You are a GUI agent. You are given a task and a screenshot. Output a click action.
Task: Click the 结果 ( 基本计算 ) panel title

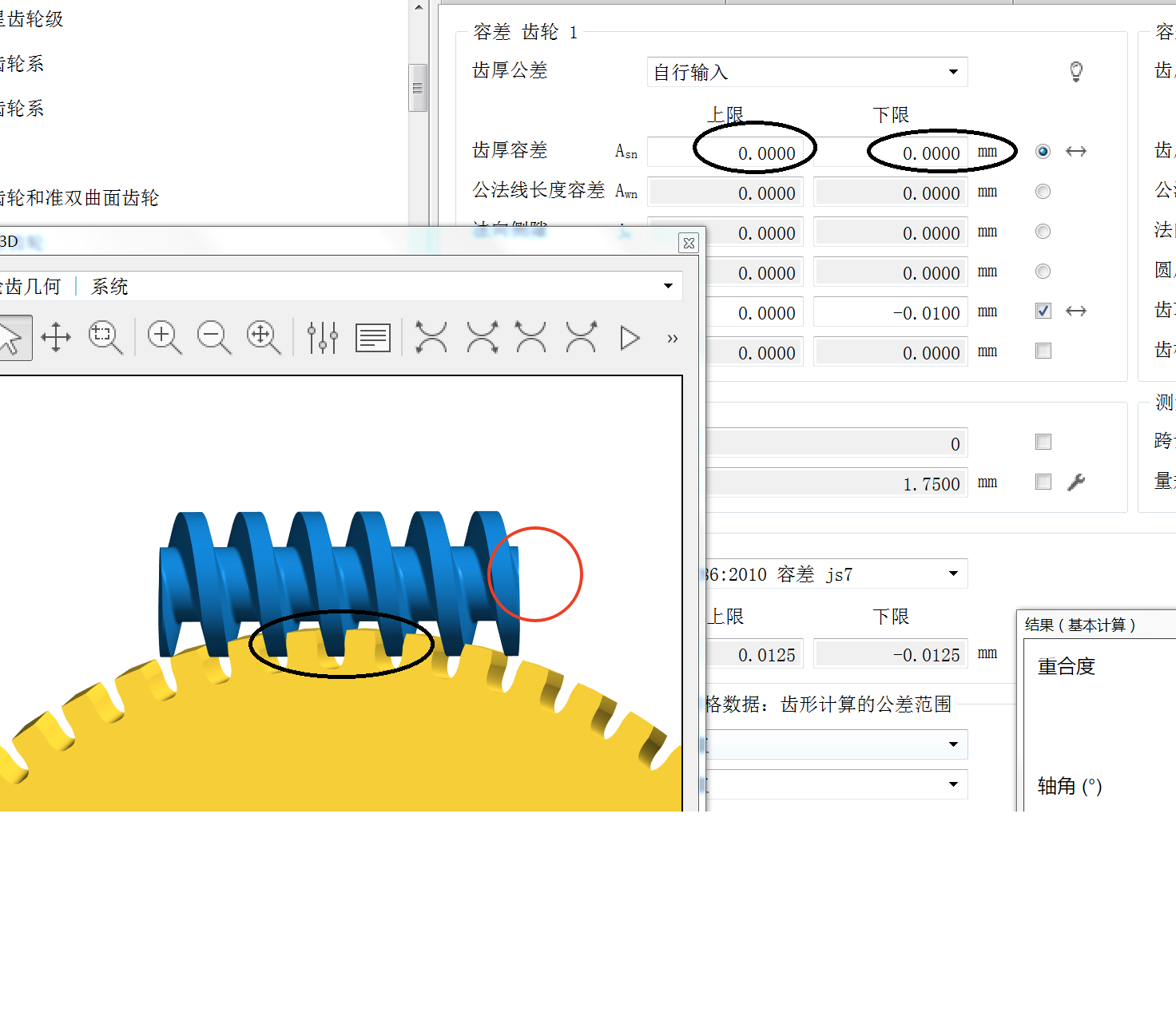tap(1080, 625)
